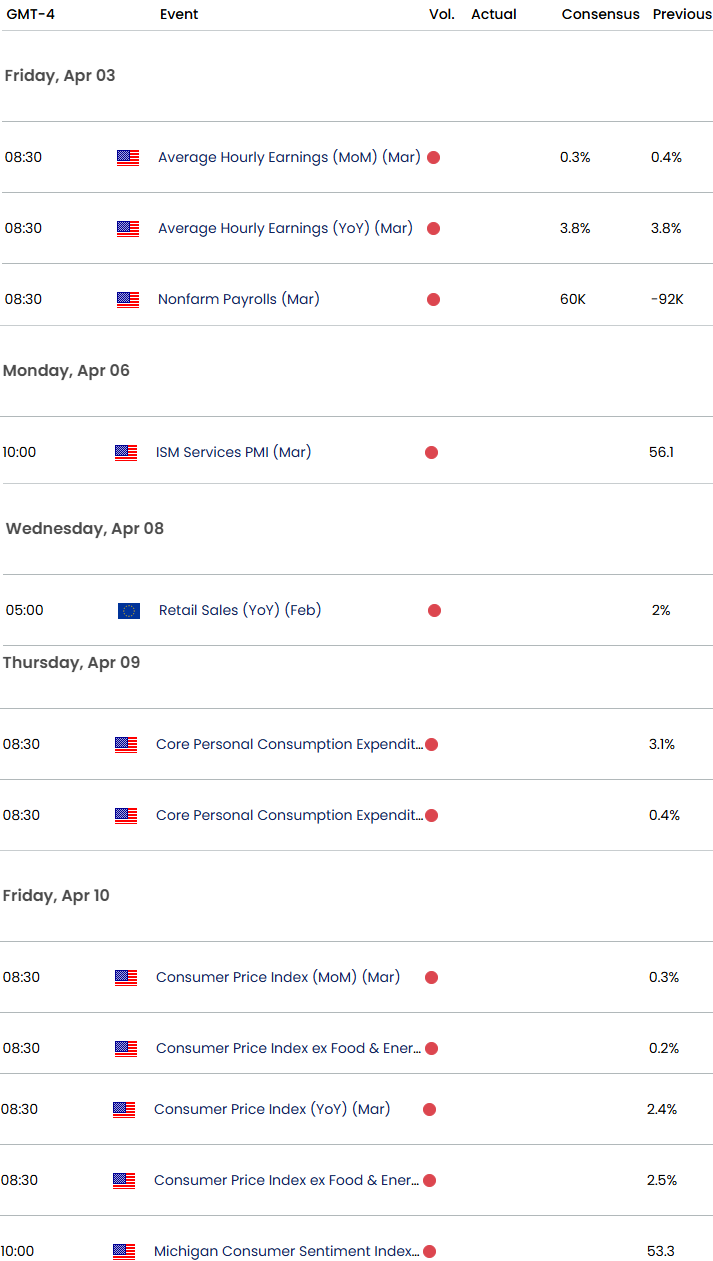Image resolution: width=713 pixels, height=1261 pixels.
Task: Click the Previous column header
Action: pos(682,14)
